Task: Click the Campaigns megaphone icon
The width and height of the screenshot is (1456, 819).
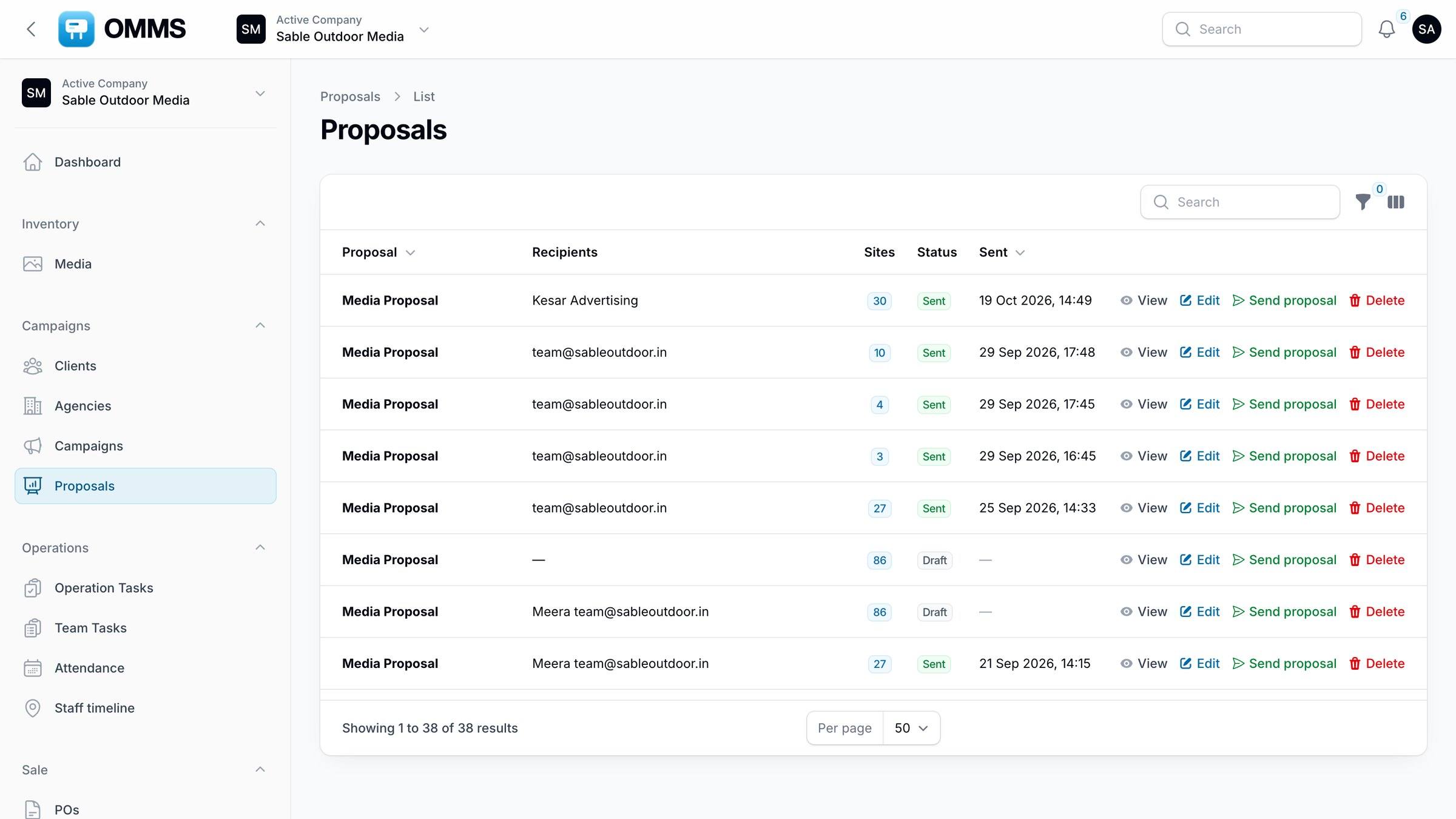Action: tap(33, 446)
